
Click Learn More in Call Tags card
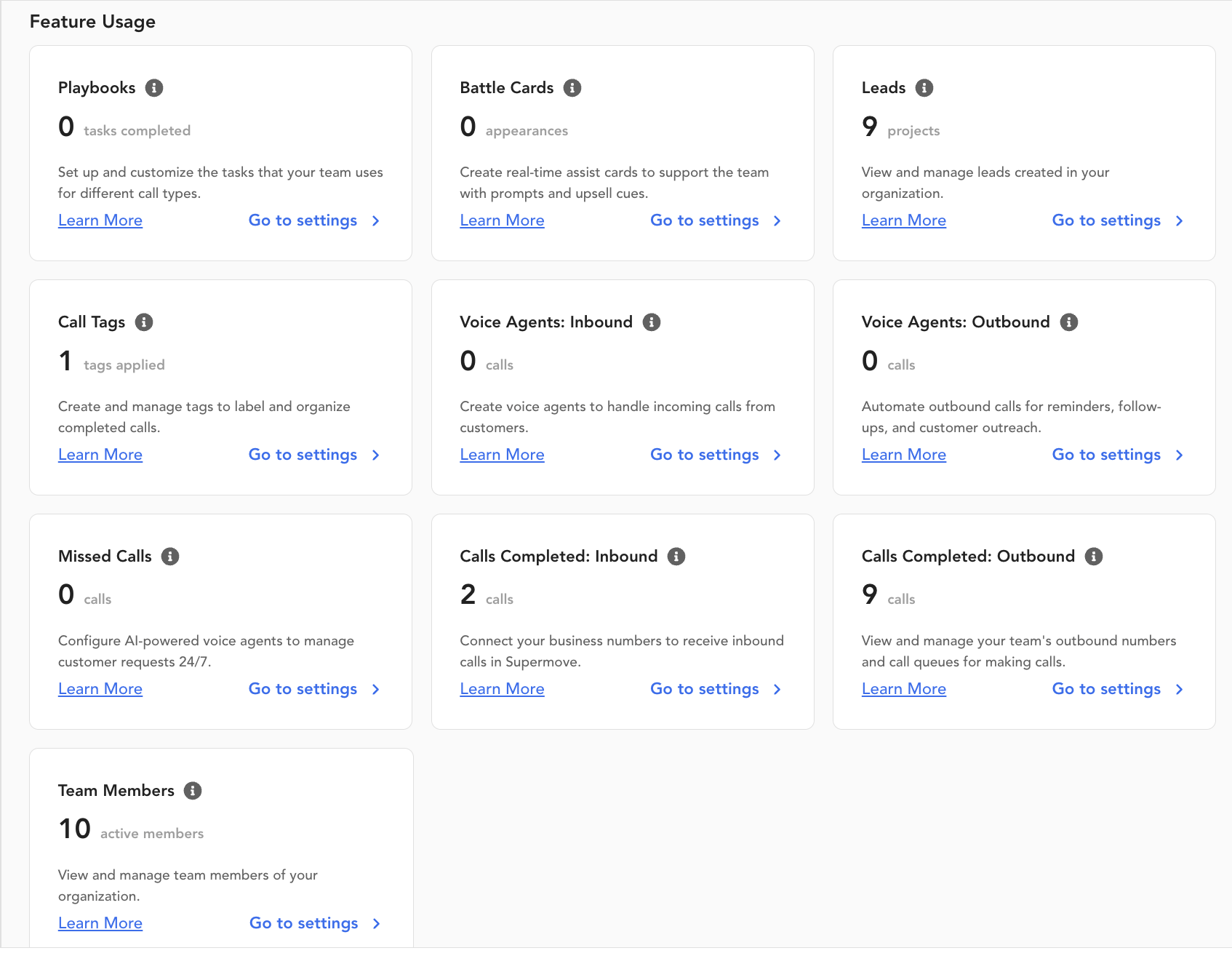[x=100, y=455]
